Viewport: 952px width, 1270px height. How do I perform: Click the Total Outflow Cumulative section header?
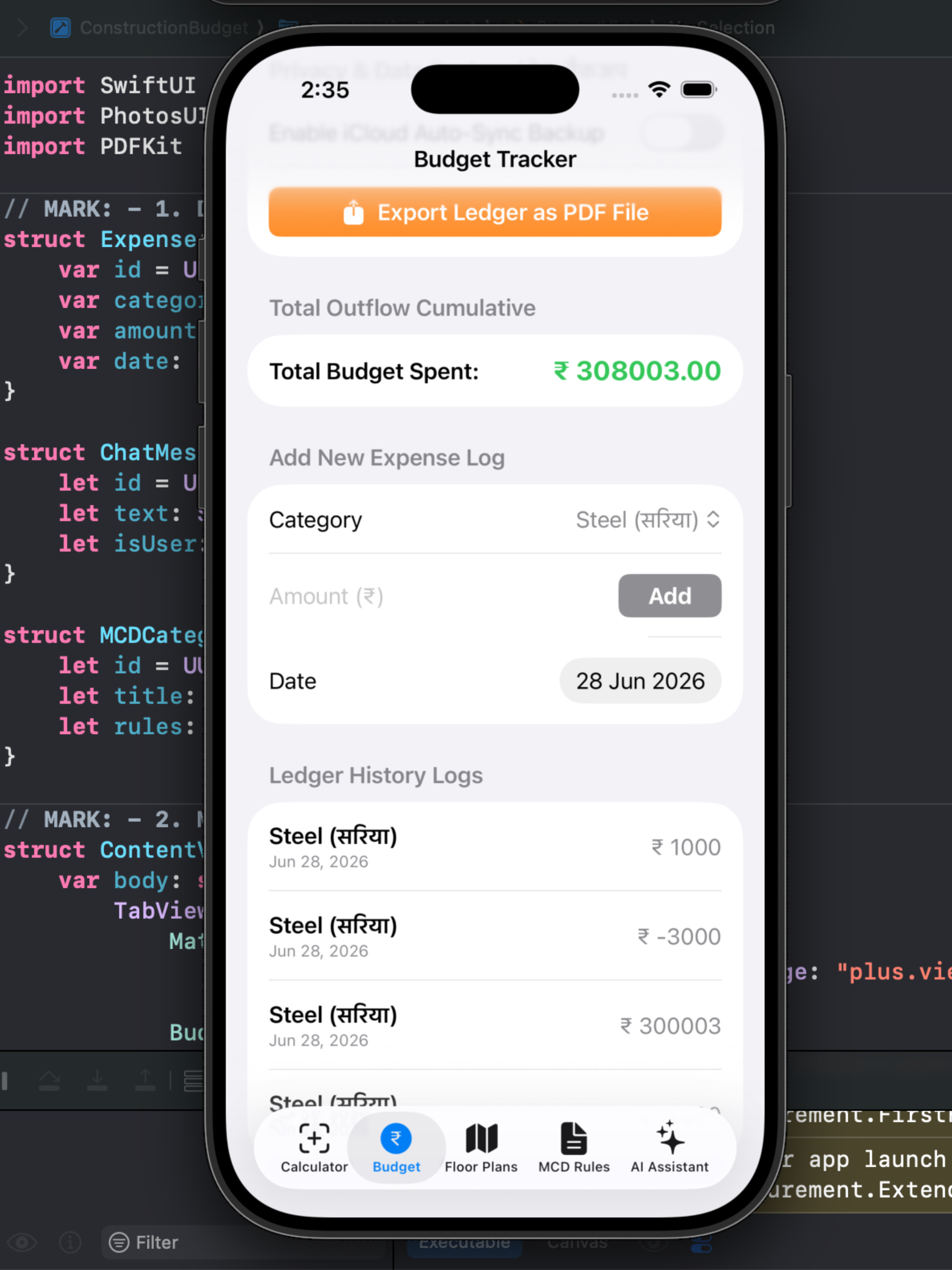tap(402, 308)
